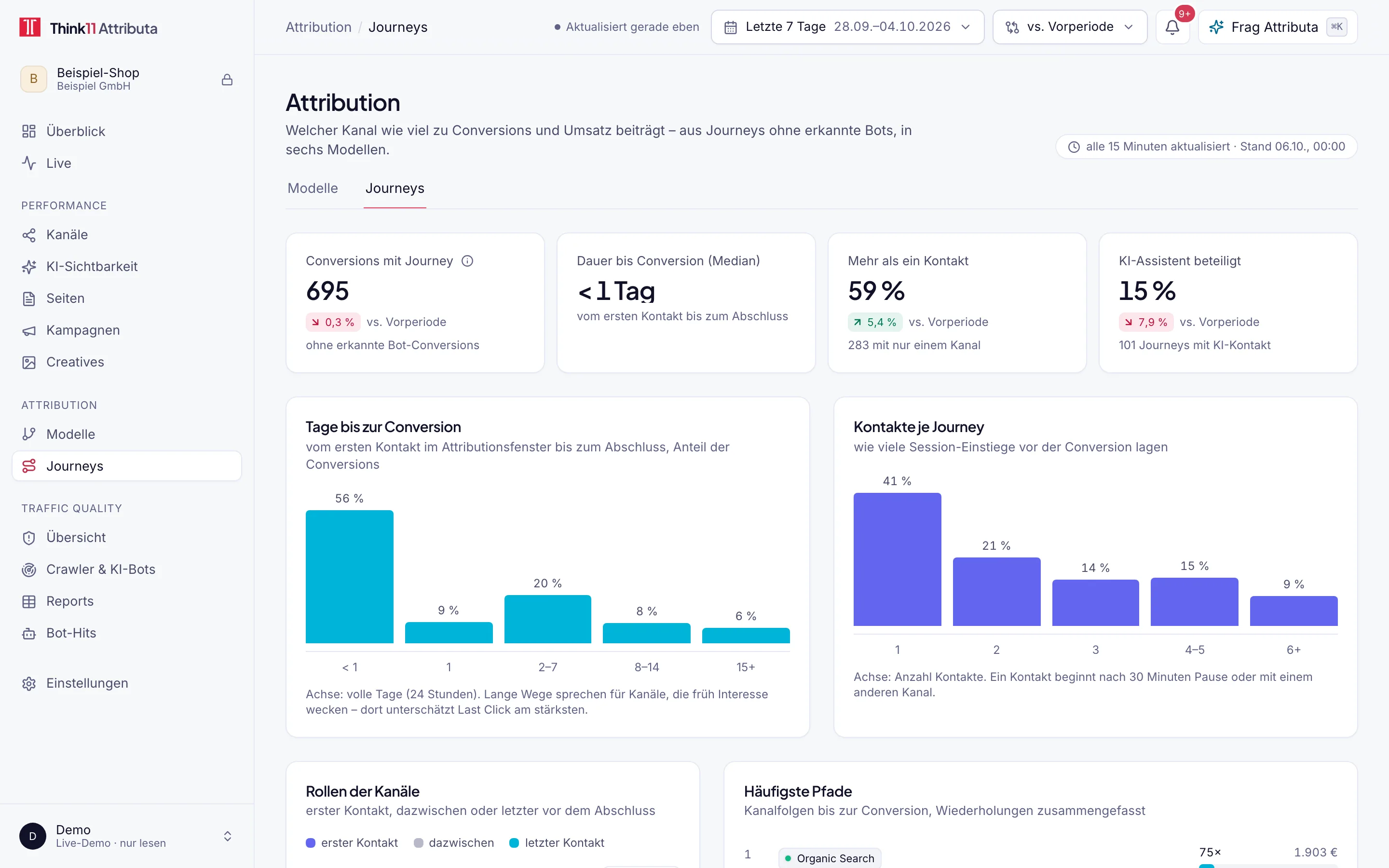Expand the vs. Vorperiode comparison dropdown
Screen dimensions: 1389x868
1069,27
